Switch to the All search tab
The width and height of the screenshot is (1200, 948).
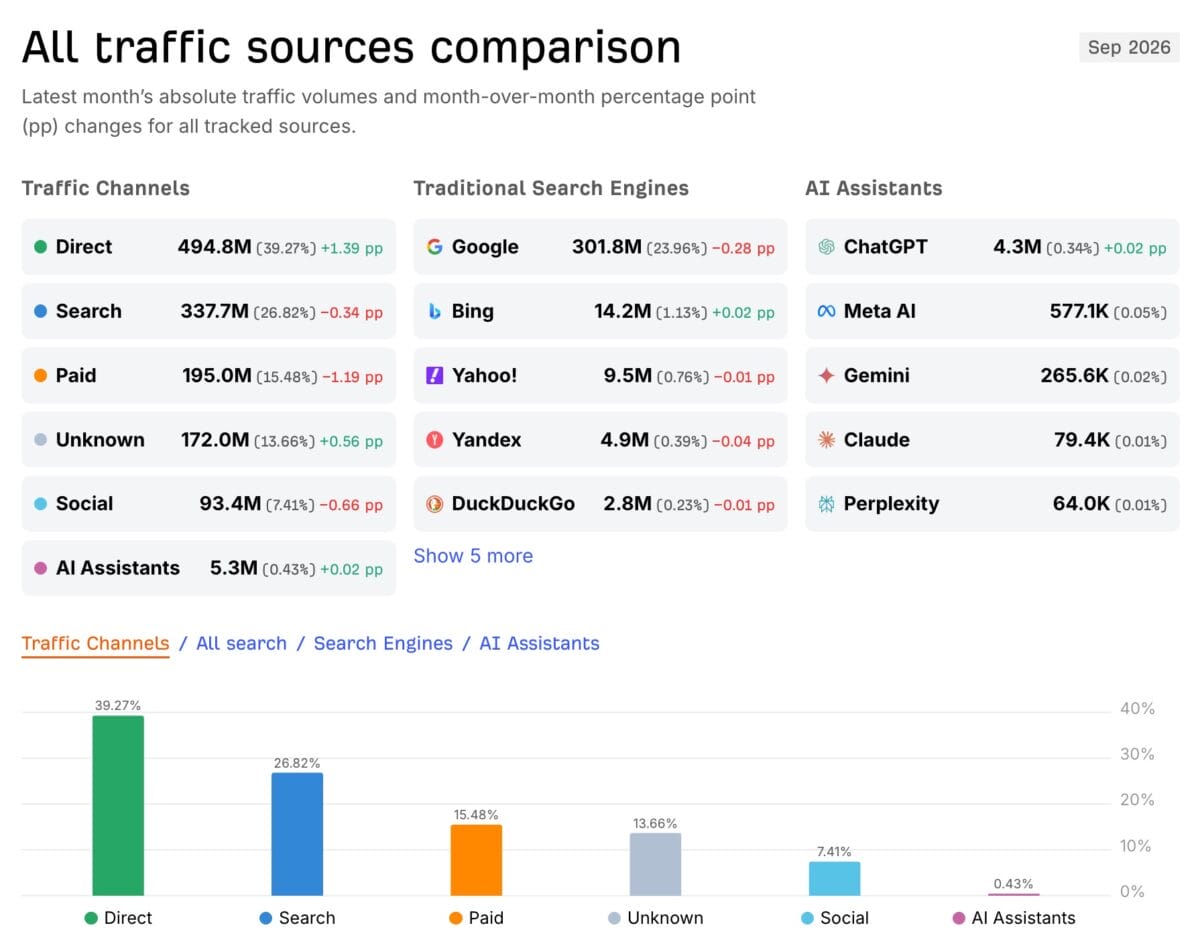click(241, 644)
